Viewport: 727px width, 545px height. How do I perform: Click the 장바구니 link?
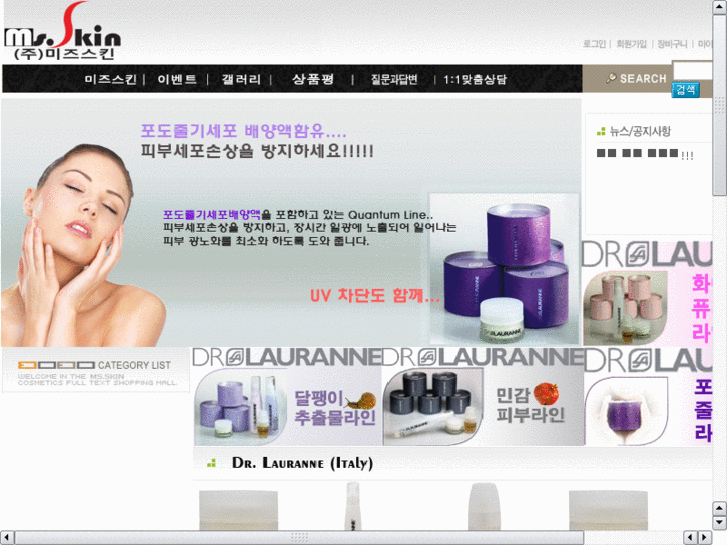coord(672,44)
